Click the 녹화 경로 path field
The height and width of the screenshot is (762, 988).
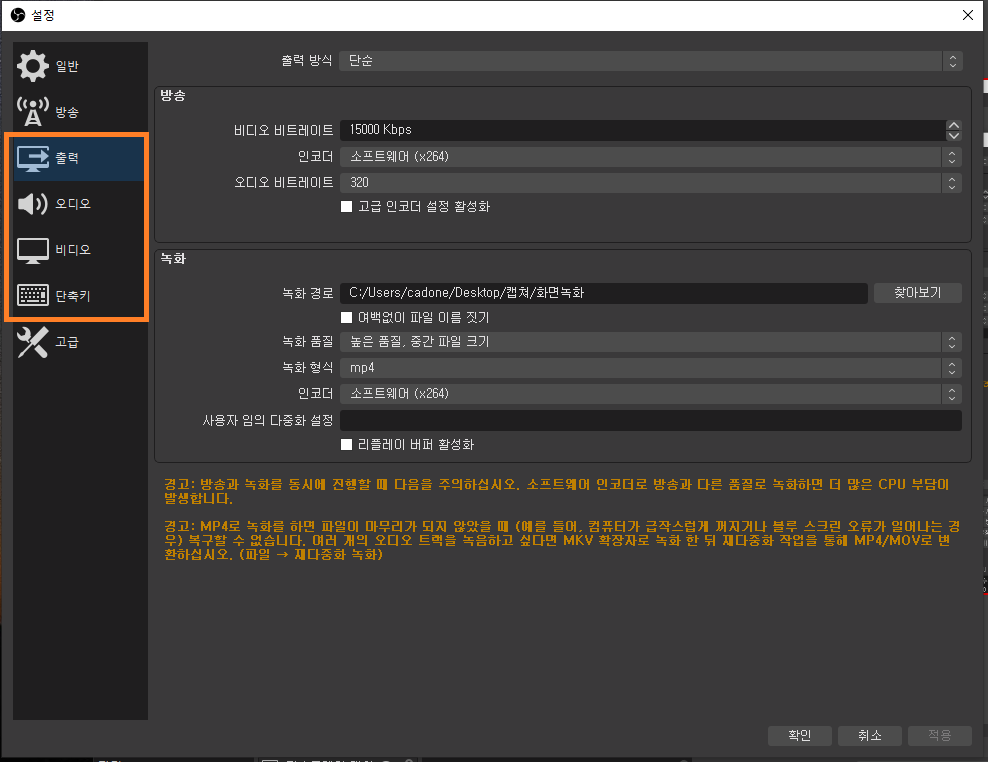pyautogui.click(x=604, y=293)
